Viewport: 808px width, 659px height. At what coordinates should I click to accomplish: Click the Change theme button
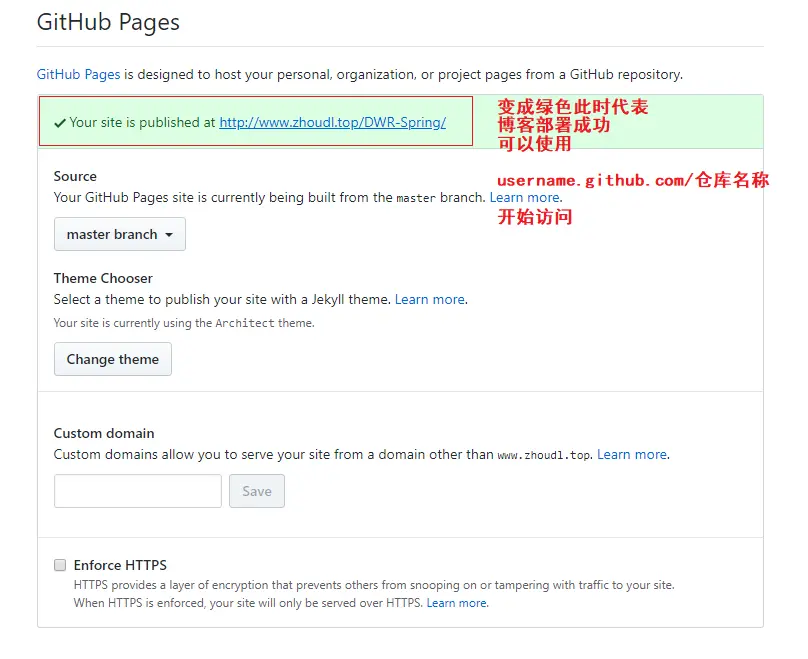[x=113, y=359]
